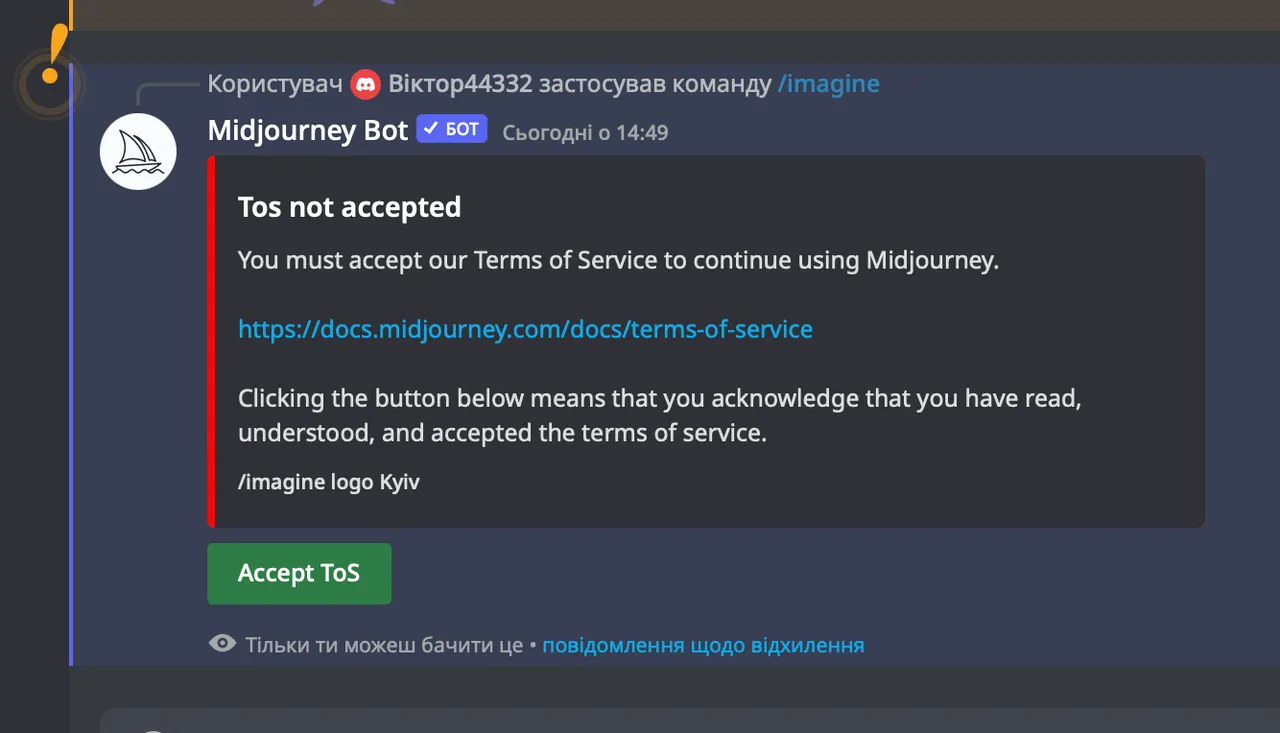Open the docs.midjourney.com terms-of-service link

525,329
